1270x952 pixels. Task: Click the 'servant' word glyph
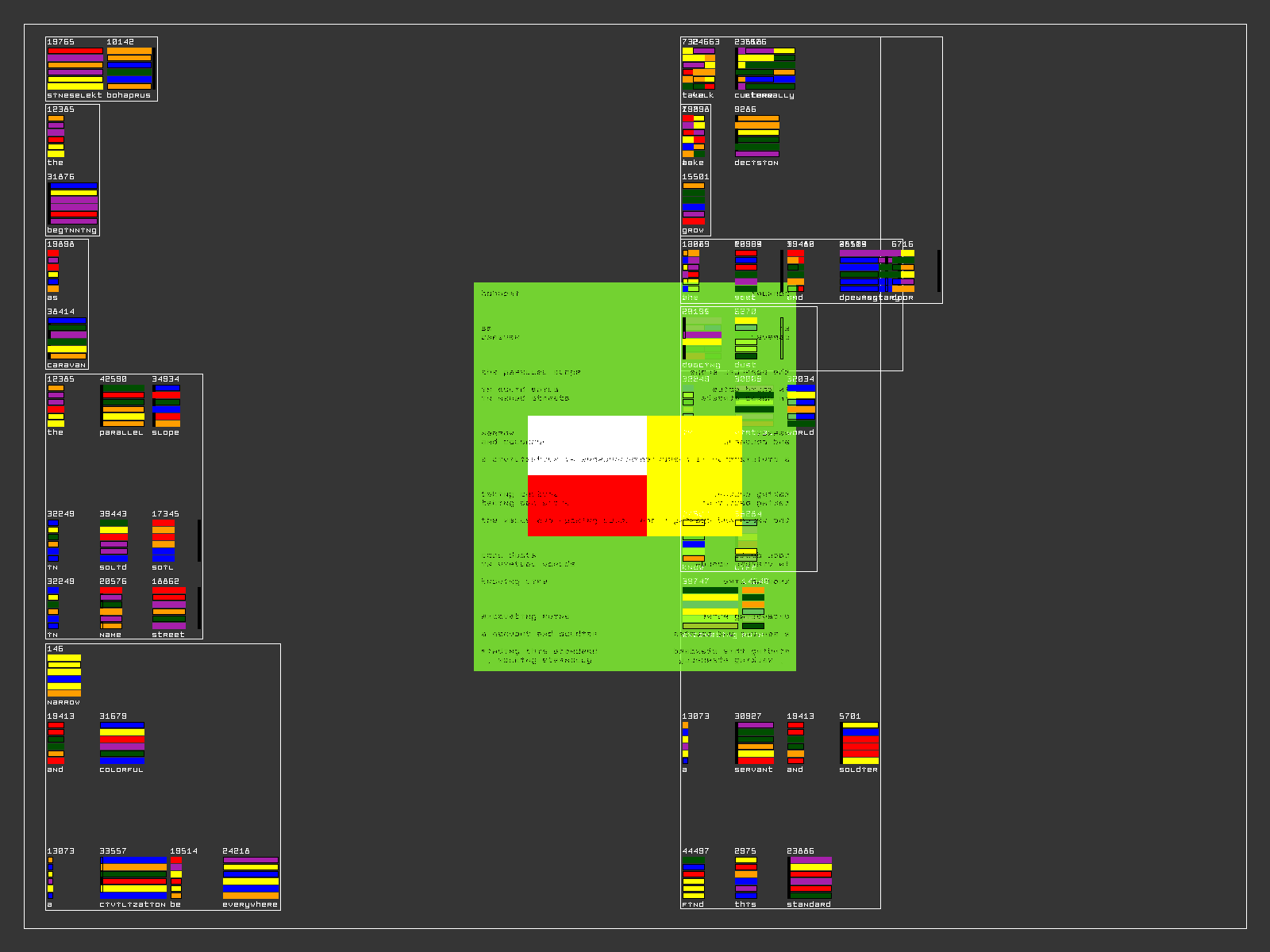pyautogui.click(x=754, y=743)
